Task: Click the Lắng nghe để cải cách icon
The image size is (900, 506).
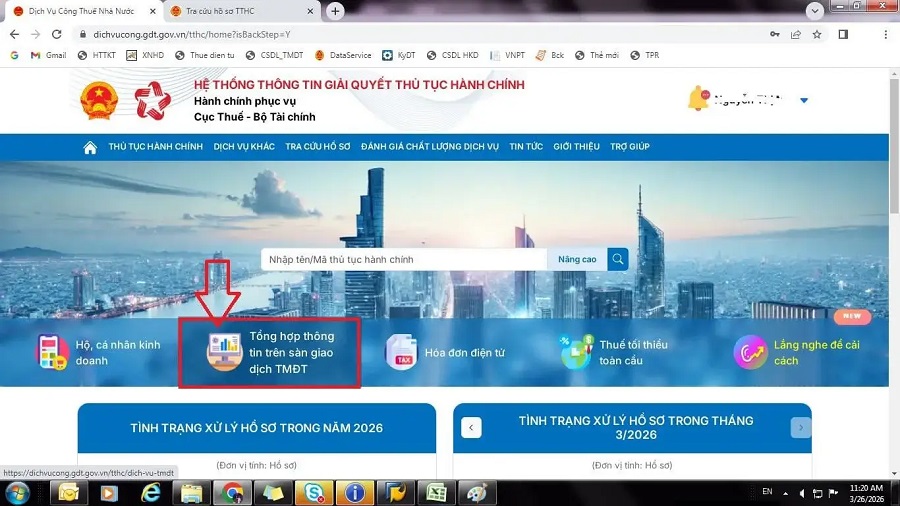Action: pyautogui.click(x=750, y=352)
